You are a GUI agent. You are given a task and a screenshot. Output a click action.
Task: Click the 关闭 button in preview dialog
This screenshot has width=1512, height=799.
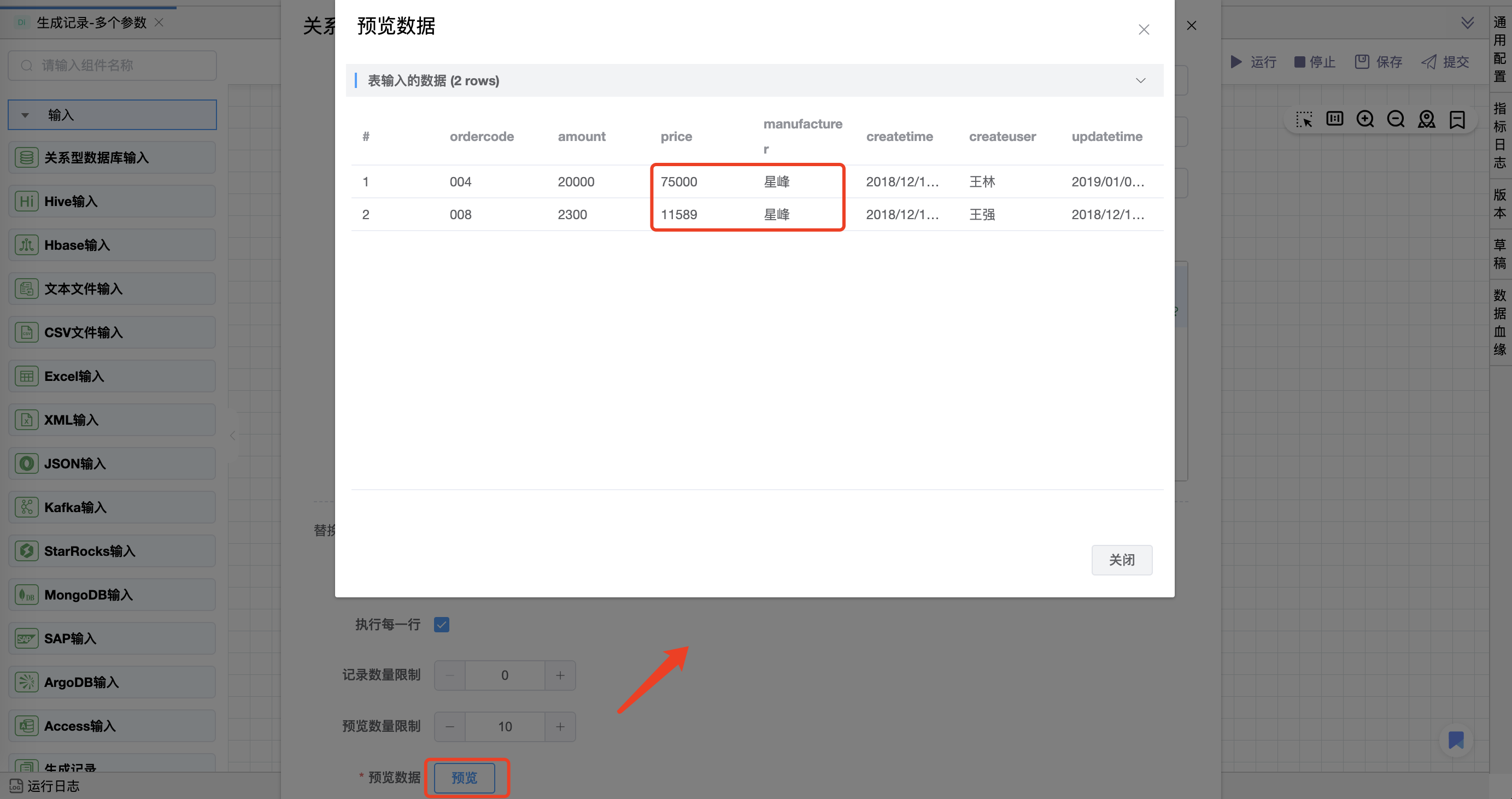tap(1121, 560)
